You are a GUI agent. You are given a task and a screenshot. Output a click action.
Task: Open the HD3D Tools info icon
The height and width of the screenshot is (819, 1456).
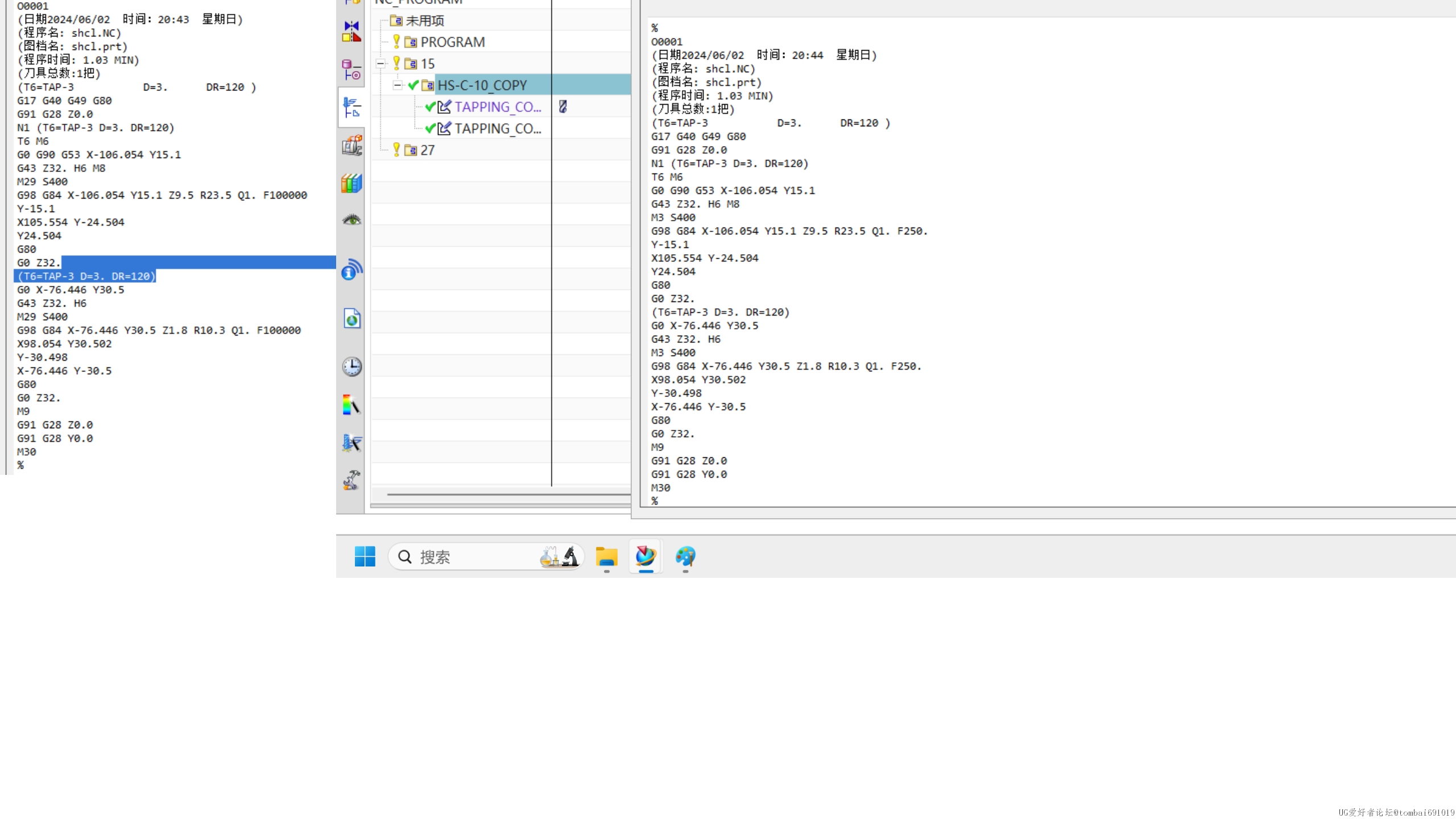(351, 270)
